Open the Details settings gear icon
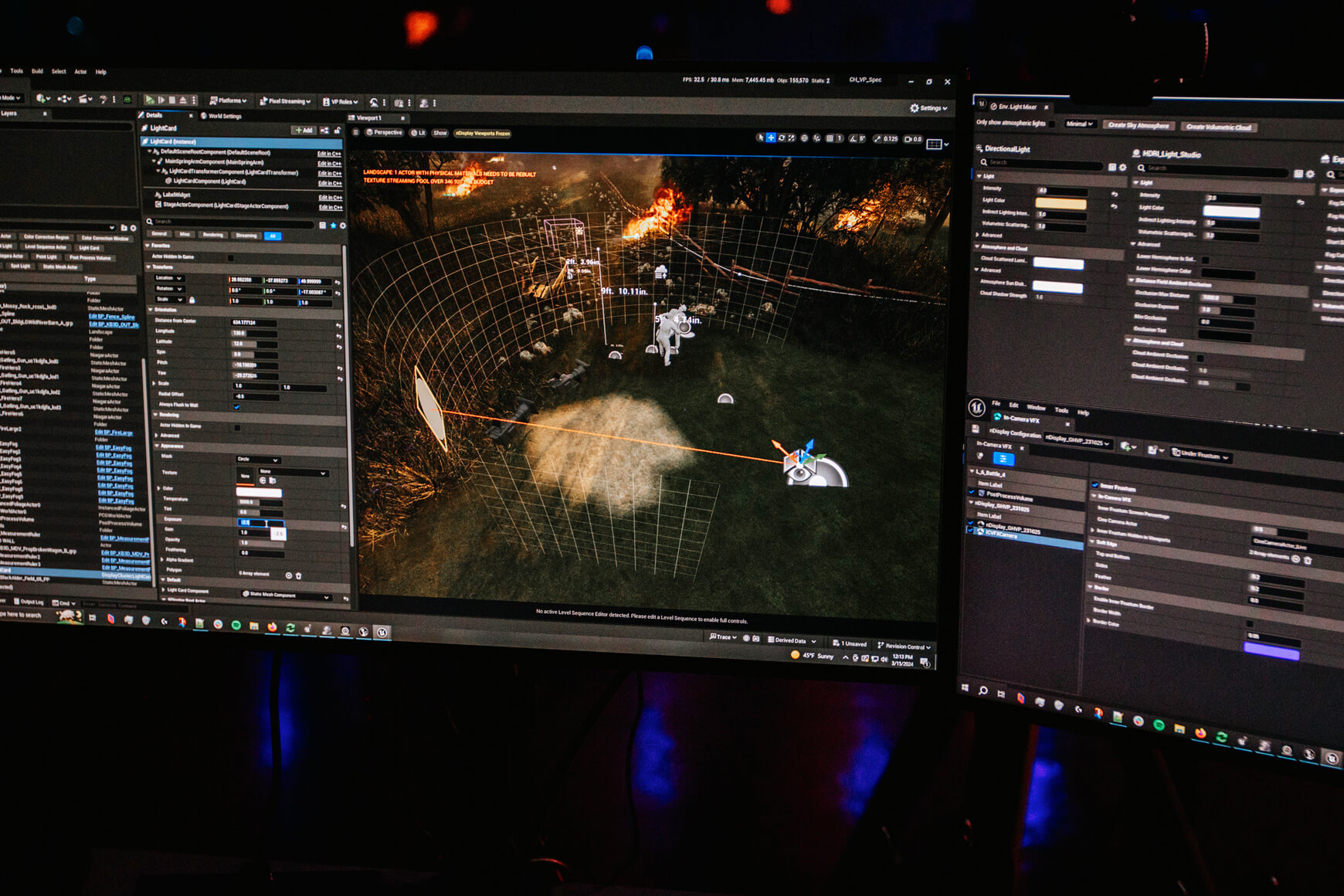The width and height of the screenshot is (1344, 896). (343, 226)
